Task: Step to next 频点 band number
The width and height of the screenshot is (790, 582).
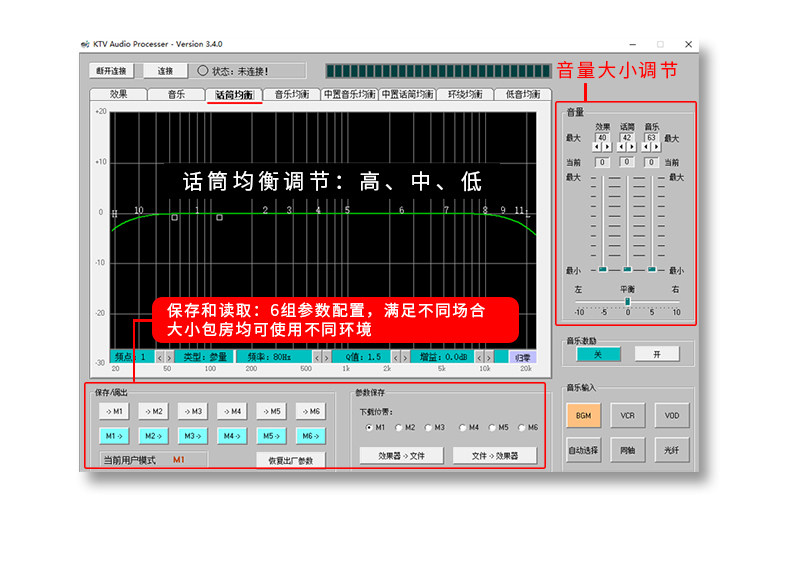Action: click(x=169, y=357)
